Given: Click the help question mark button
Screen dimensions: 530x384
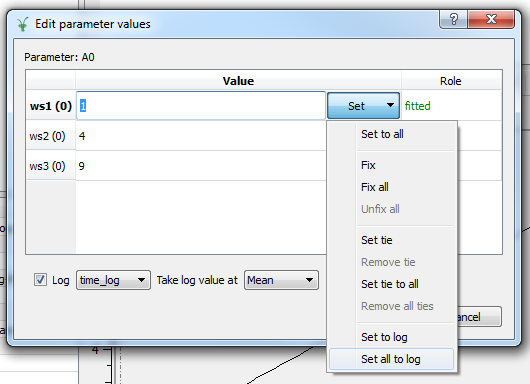Looking at the screenshot, I should 453,19.
